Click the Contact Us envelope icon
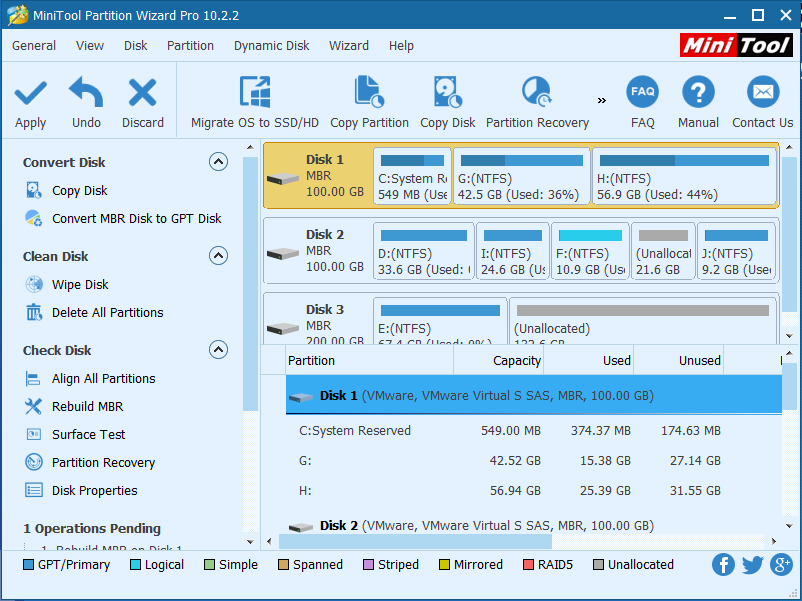The height and width of the screenshot is (601, 802). coord(763,92)
